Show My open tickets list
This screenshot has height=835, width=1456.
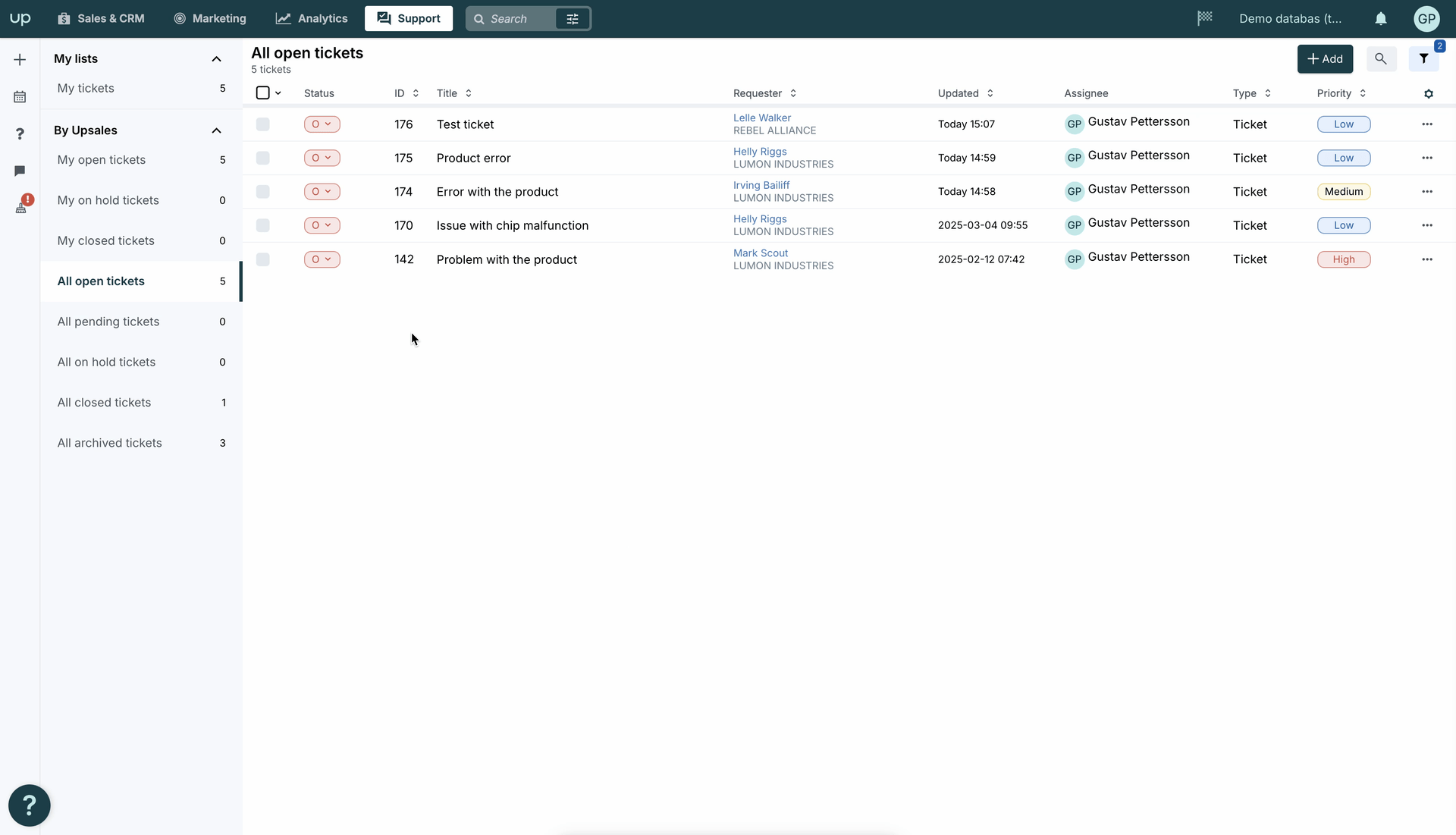point(141,160)
